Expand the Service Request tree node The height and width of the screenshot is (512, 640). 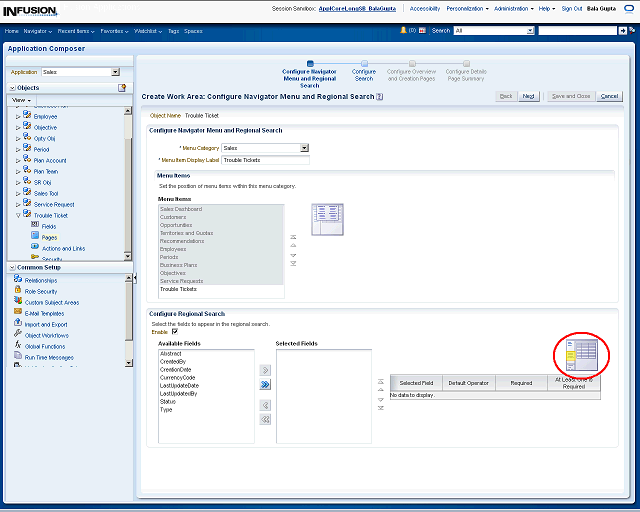17,204
